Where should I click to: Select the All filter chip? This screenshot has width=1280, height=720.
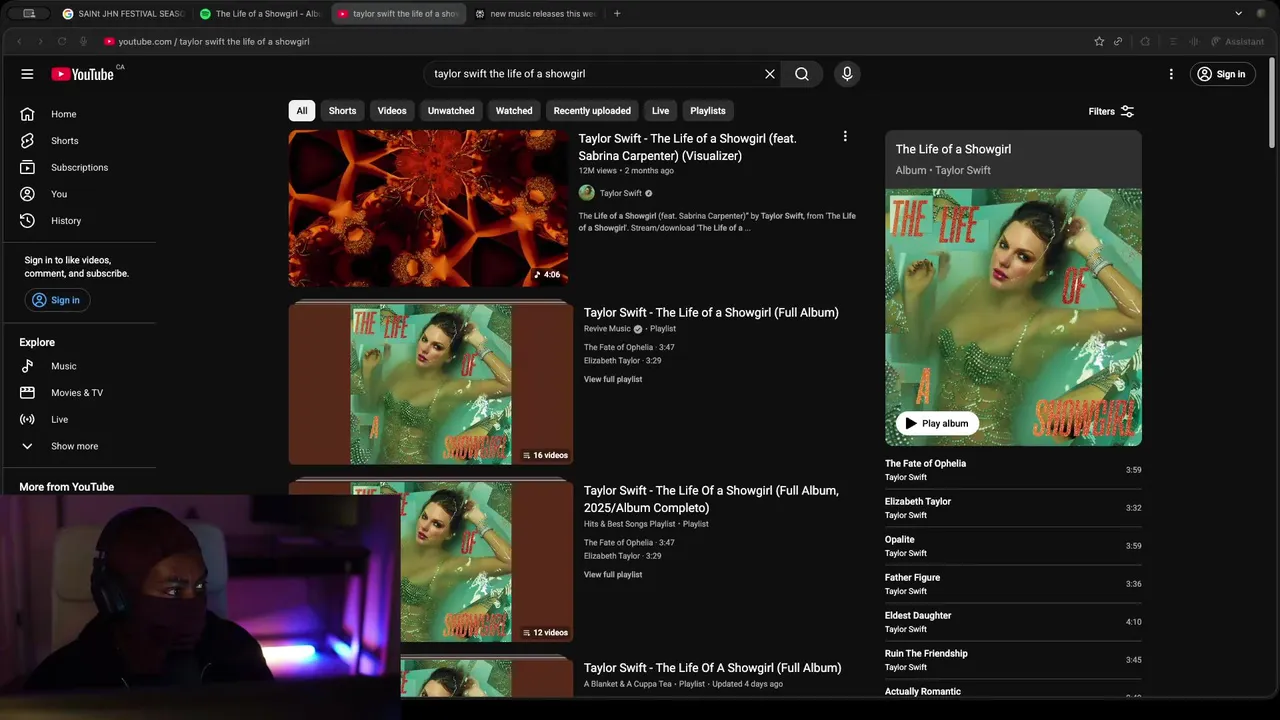302,111
